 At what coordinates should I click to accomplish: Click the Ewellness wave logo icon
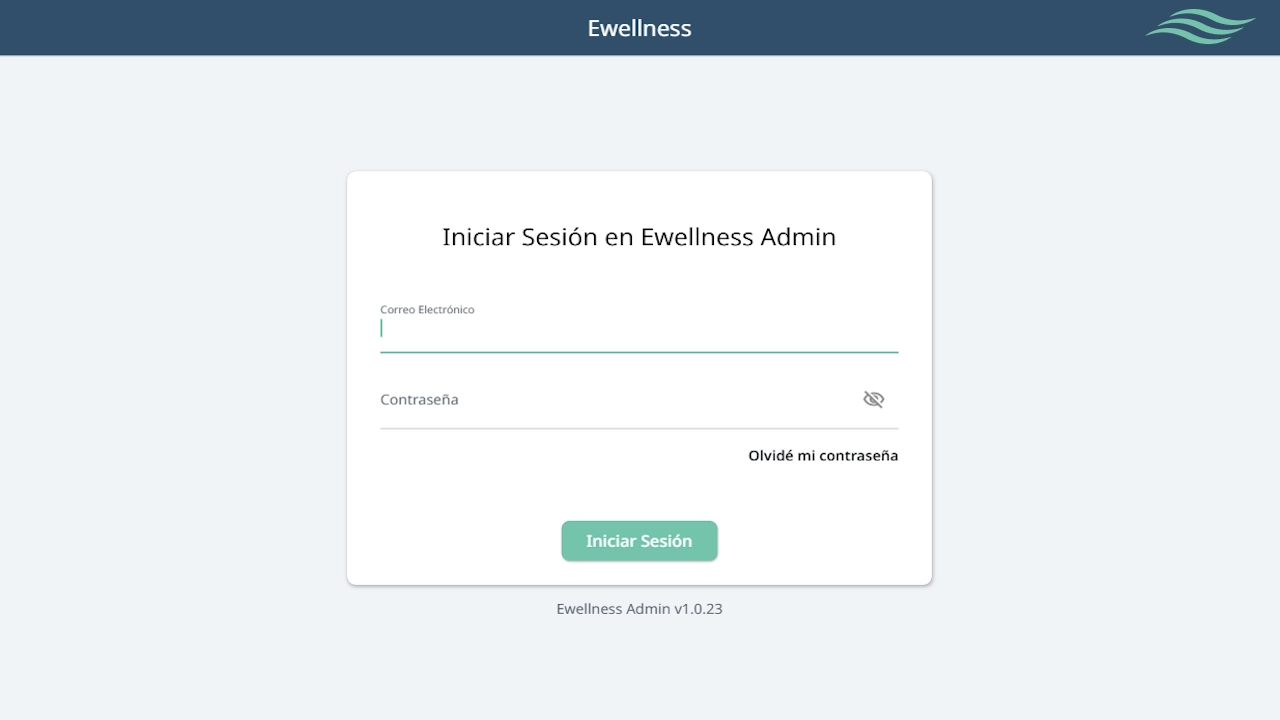point(1200,27)
